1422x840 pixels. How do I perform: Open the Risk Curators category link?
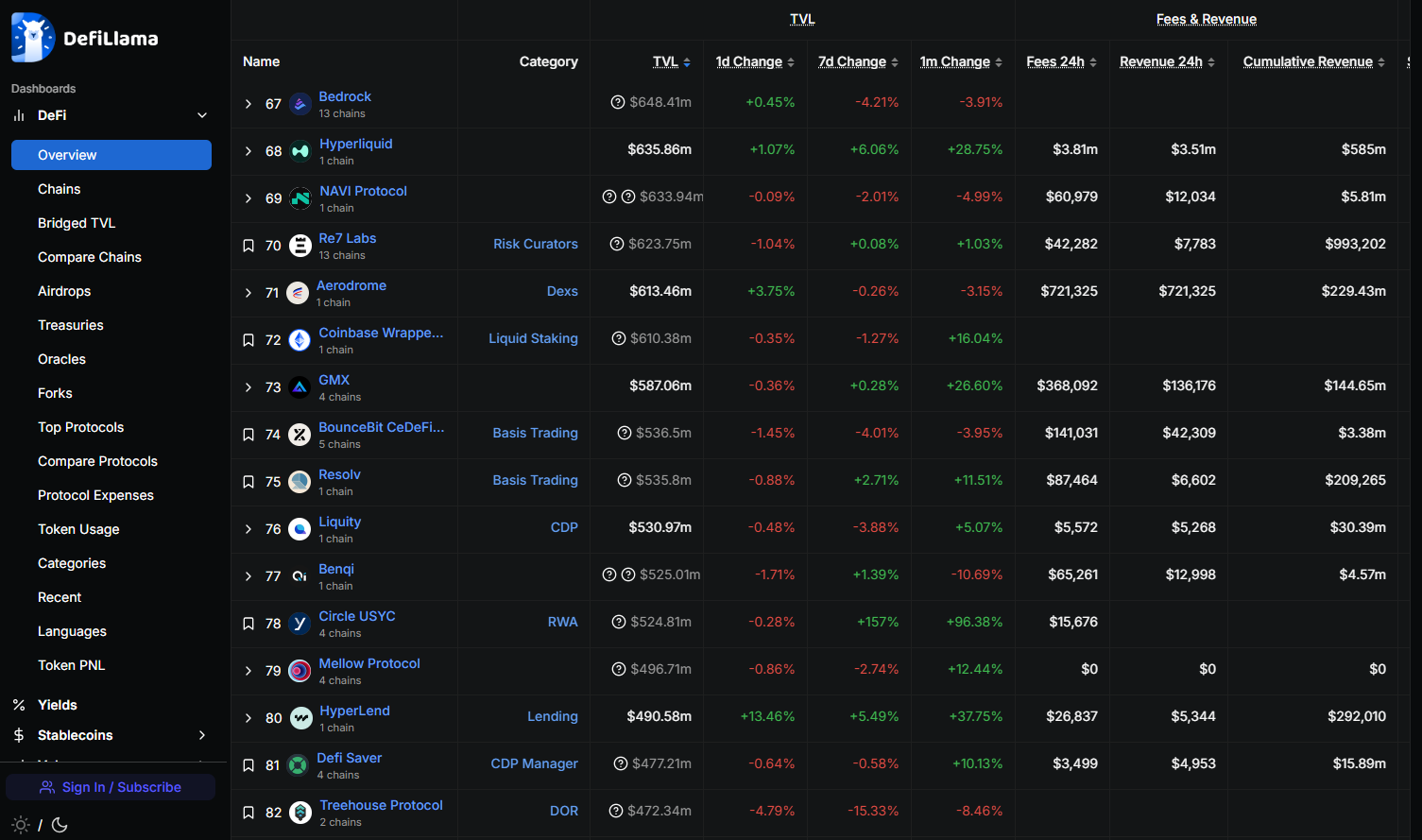(536, 244)
